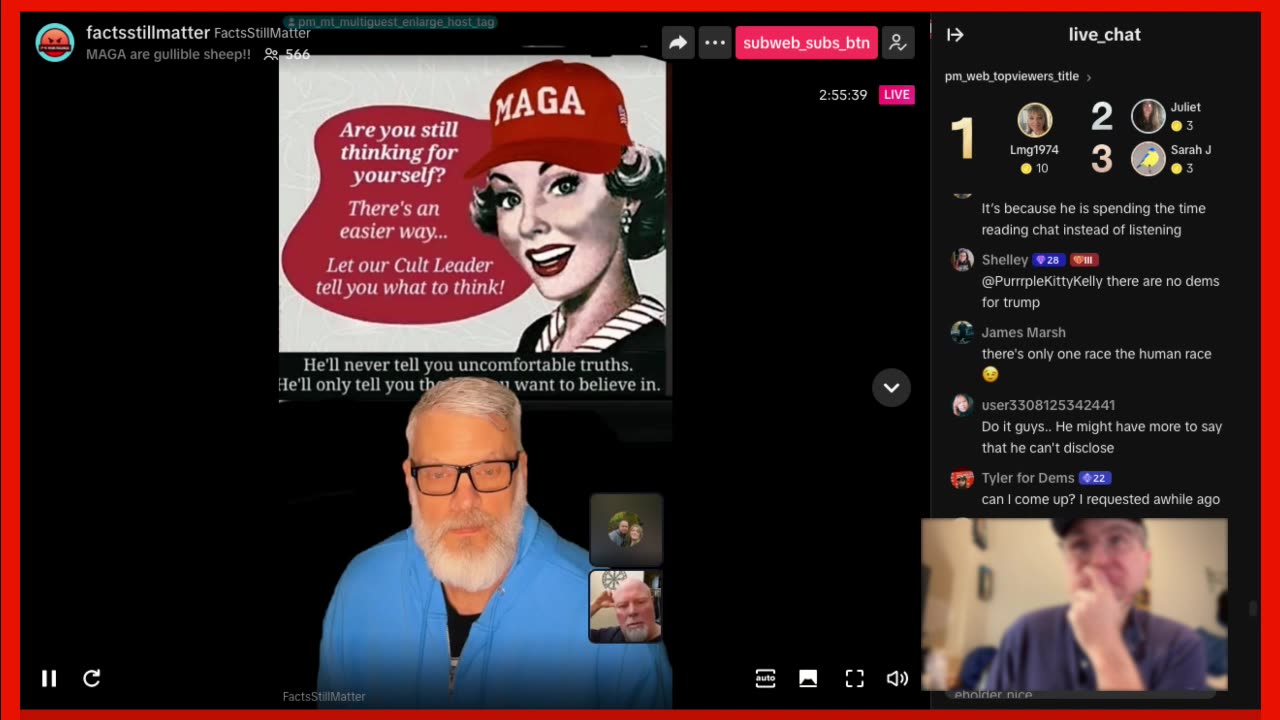The width and height of the screenshot is (1280, 720).
Task: Expand pm_web_topviewers_title chevron
Action: click(1089, 77)
